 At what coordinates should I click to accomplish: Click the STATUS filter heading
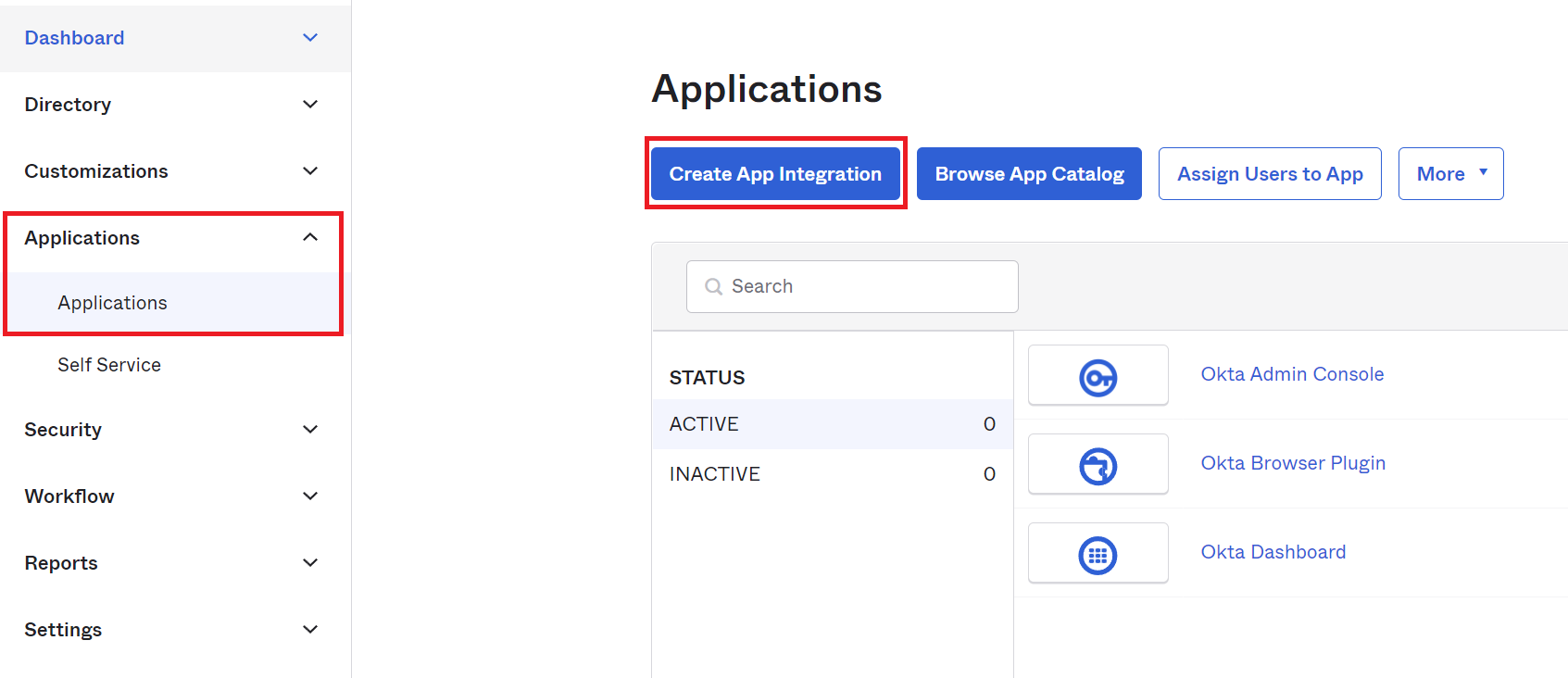pyautogui.click(x=707, y=378)
